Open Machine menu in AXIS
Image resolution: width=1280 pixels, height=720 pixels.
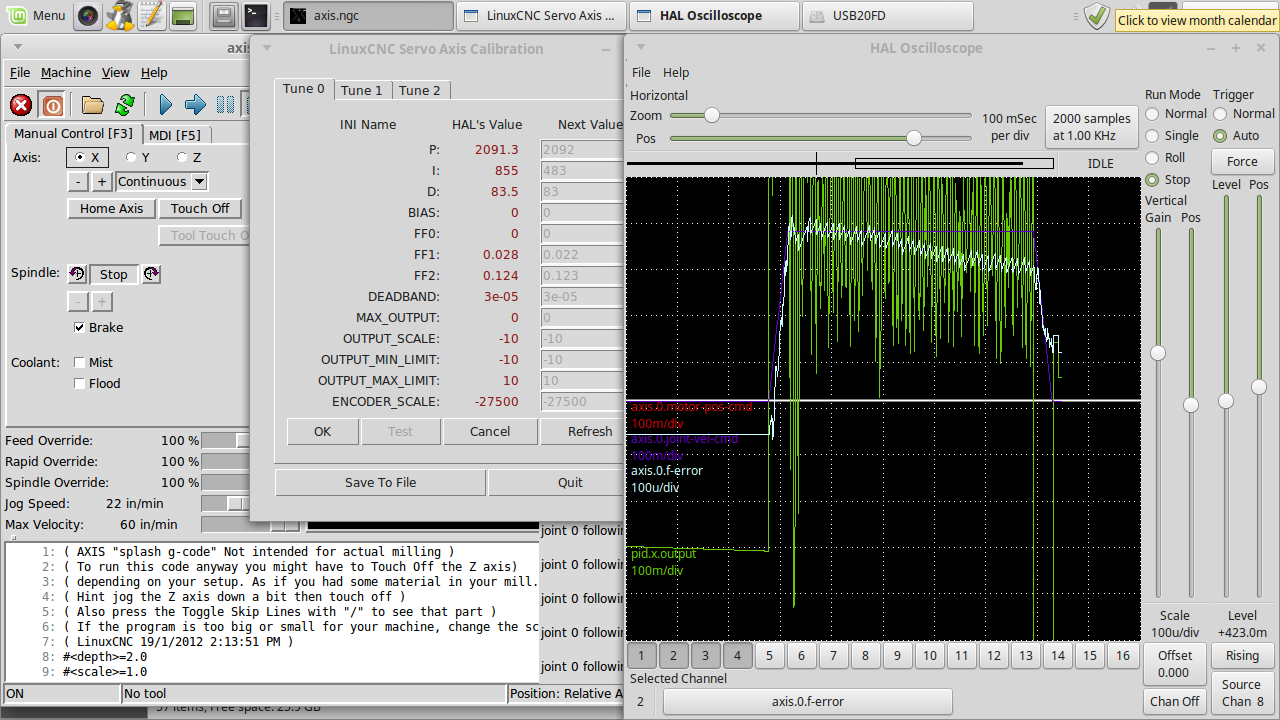(x=66, y=73)
